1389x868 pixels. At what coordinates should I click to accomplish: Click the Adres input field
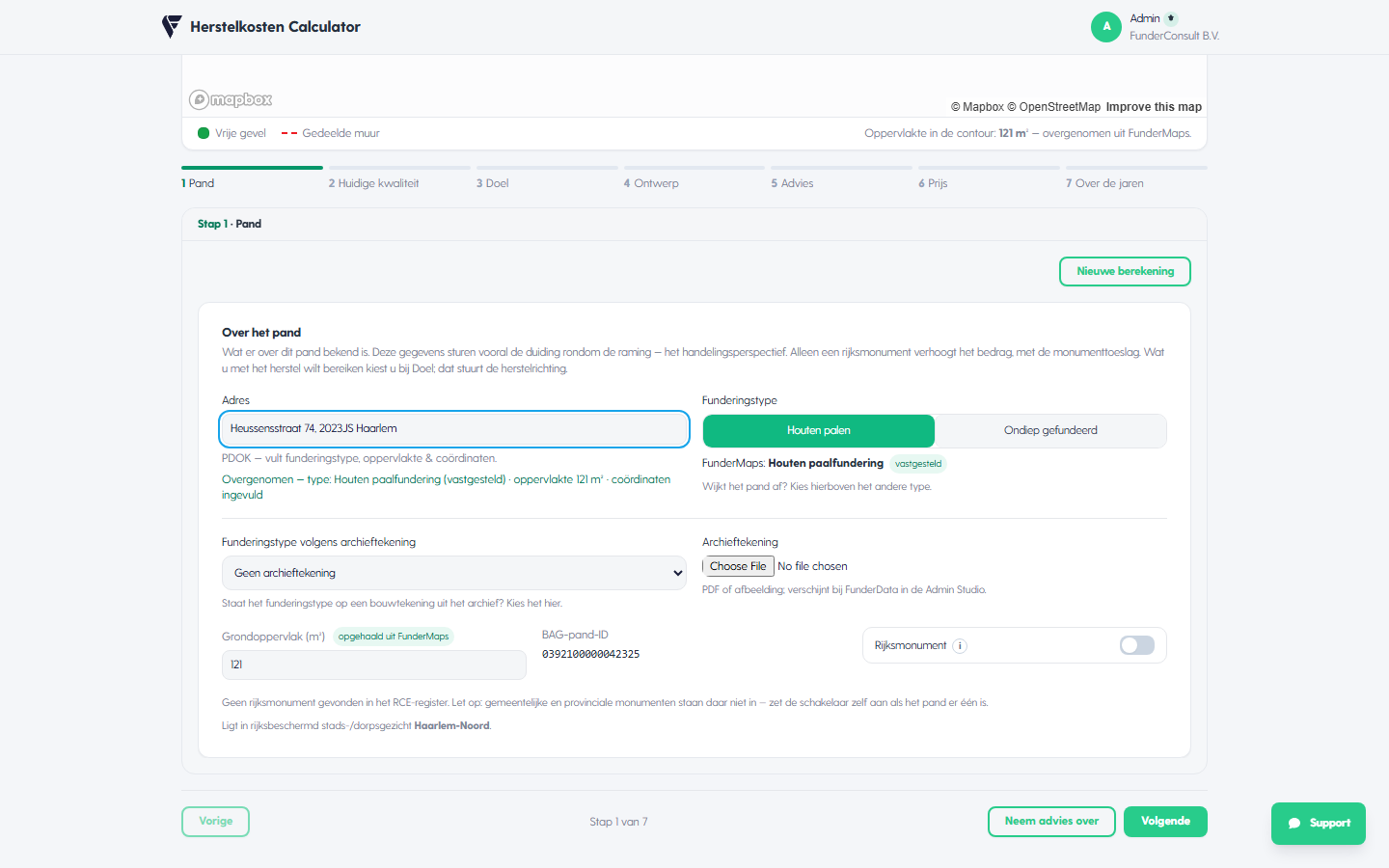(x=454, y=429)
